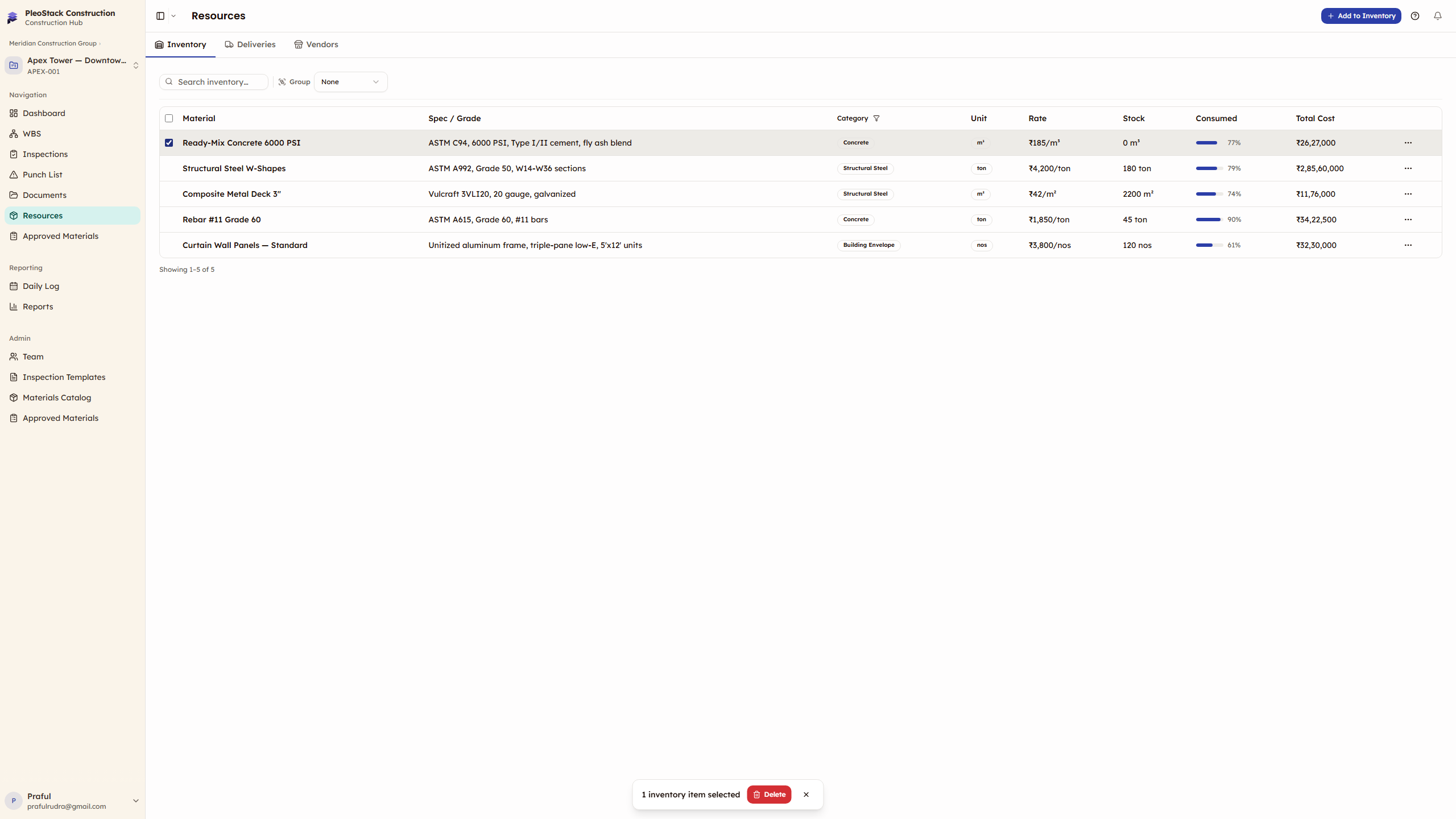Click the P user avatar

[14, 801]
